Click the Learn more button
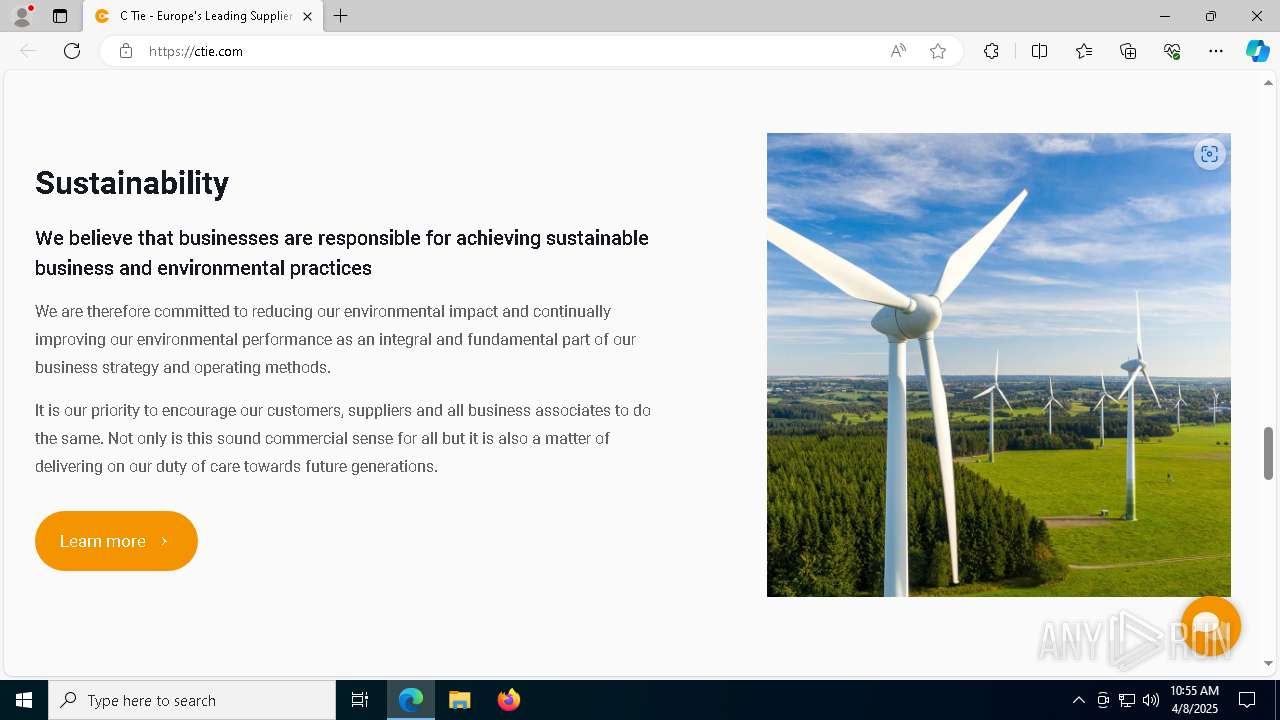 (116, 541)
